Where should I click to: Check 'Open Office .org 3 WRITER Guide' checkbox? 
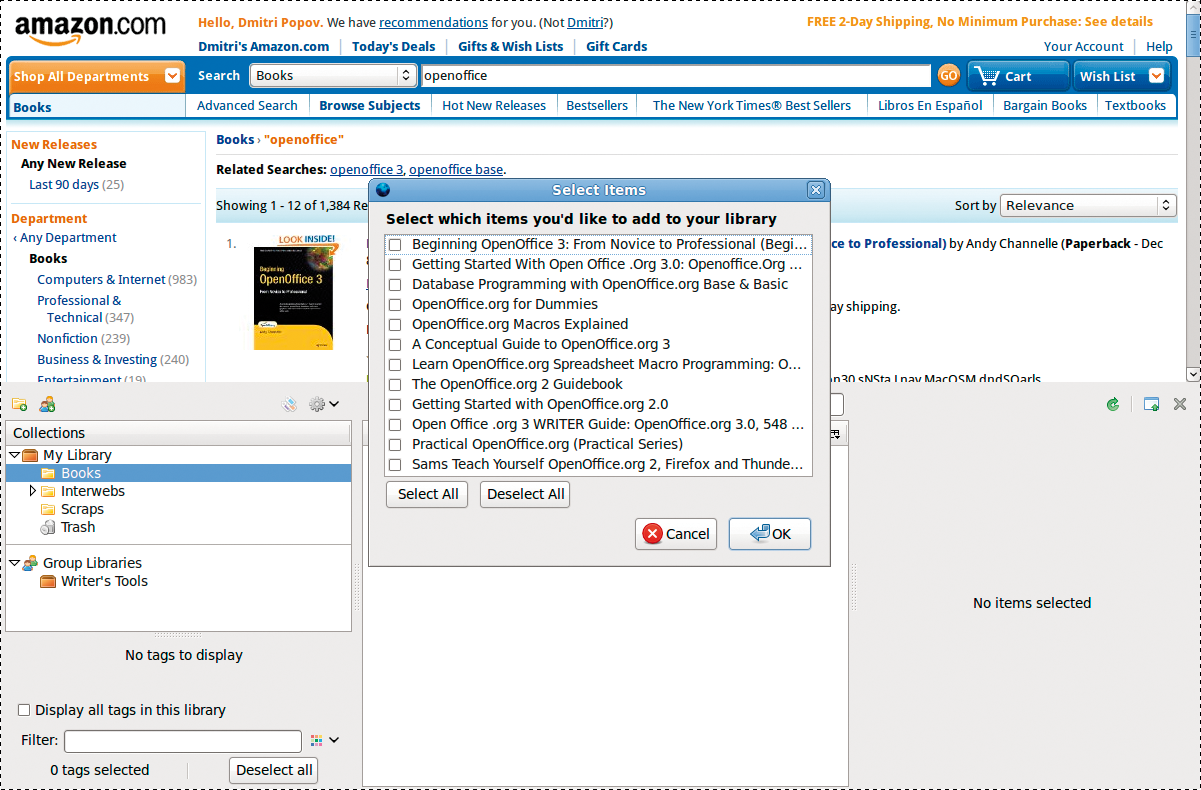395,425
